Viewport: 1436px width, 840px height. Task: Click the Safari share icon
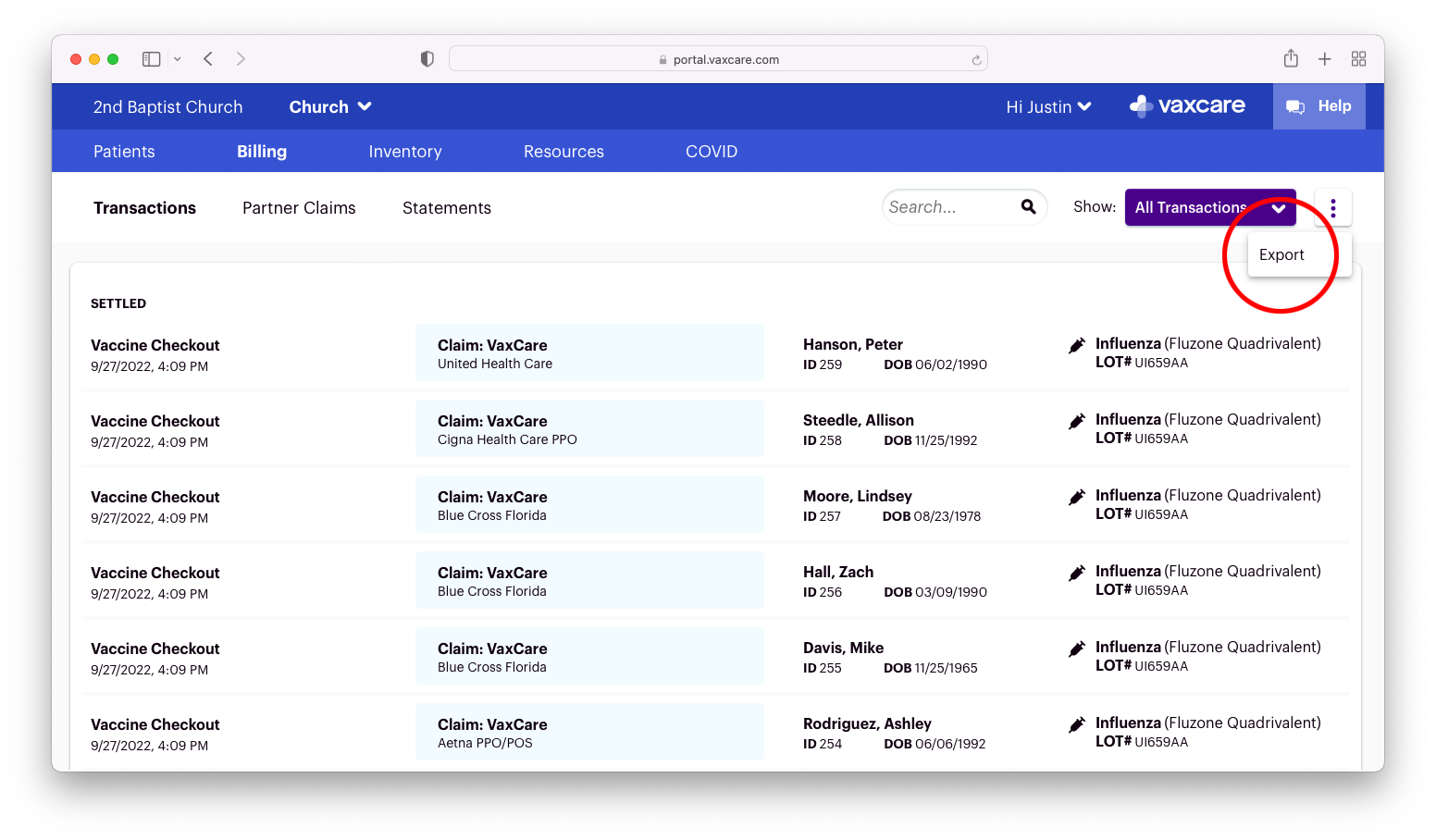(x=1291, y=59)
